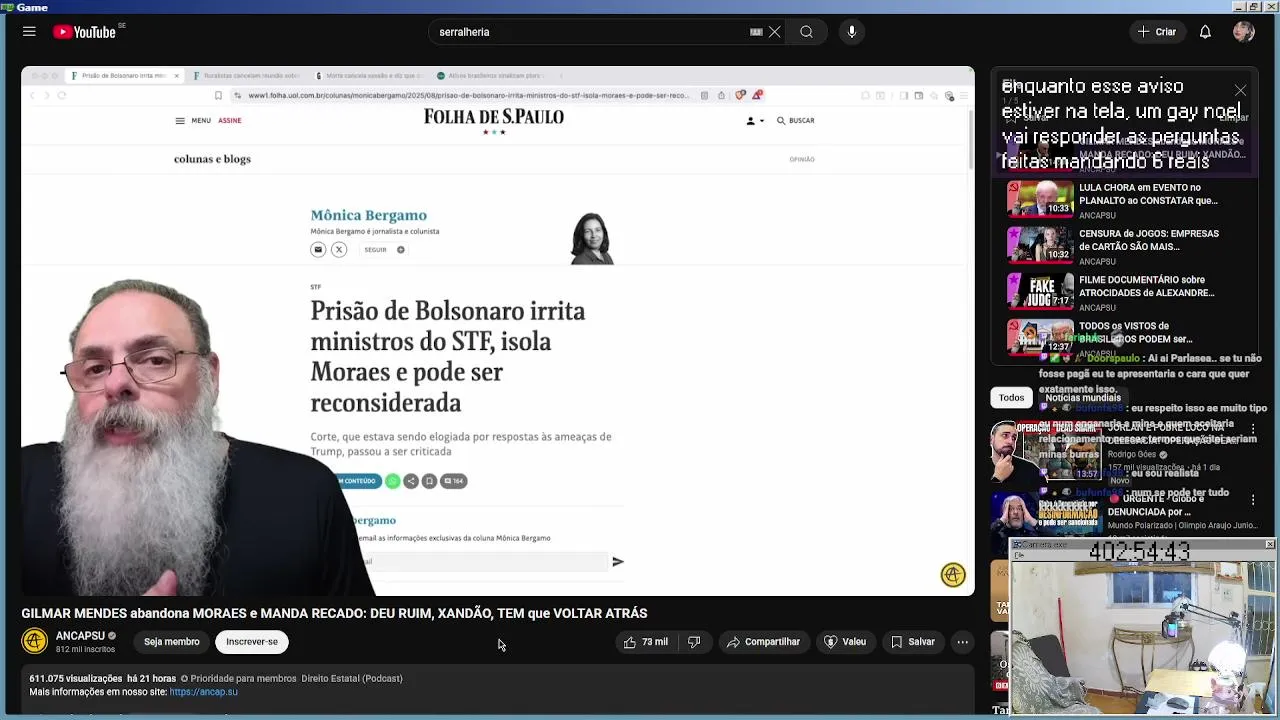Screen dimensions: 1280x720
Task: Go to the YouTube home logo
Action: [85, 32]
